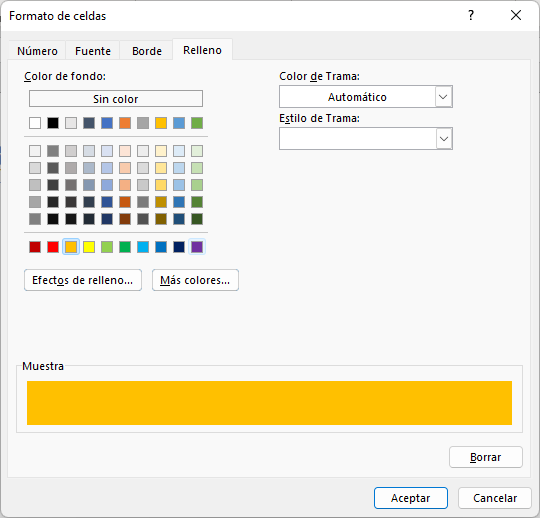The width and height of the screenshot is (540, 518).
Task: Open the Fuente tab
Action: click(x=93, y=51)
